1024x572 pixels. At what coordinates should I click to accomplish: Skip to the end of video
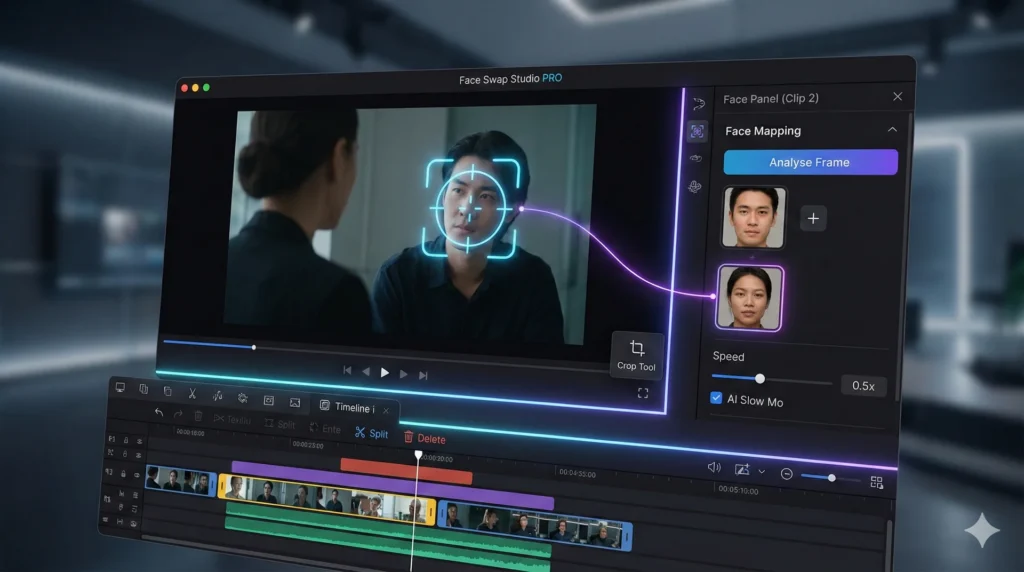coord(423,375)
